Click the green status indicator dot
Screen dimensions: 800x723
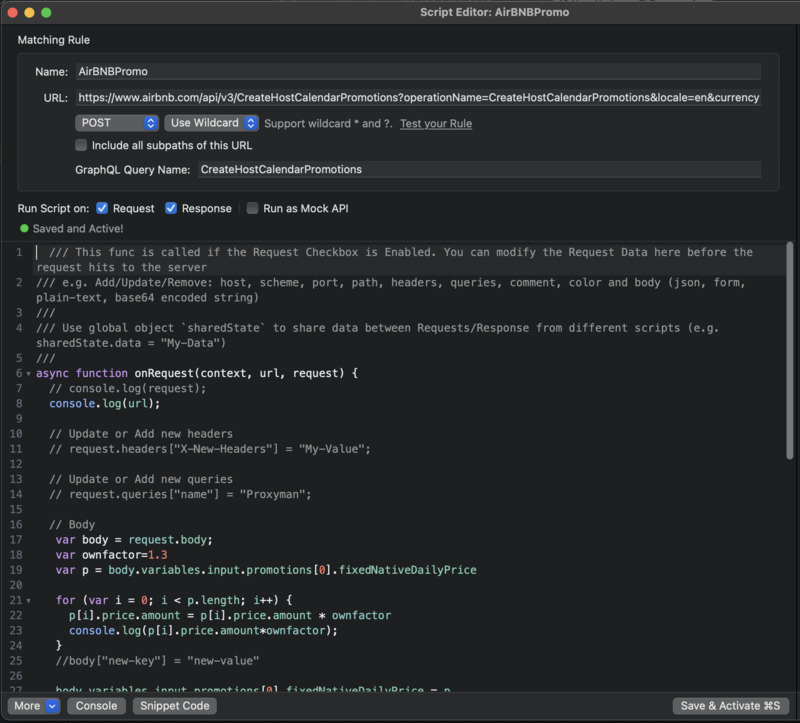point(25,229)
